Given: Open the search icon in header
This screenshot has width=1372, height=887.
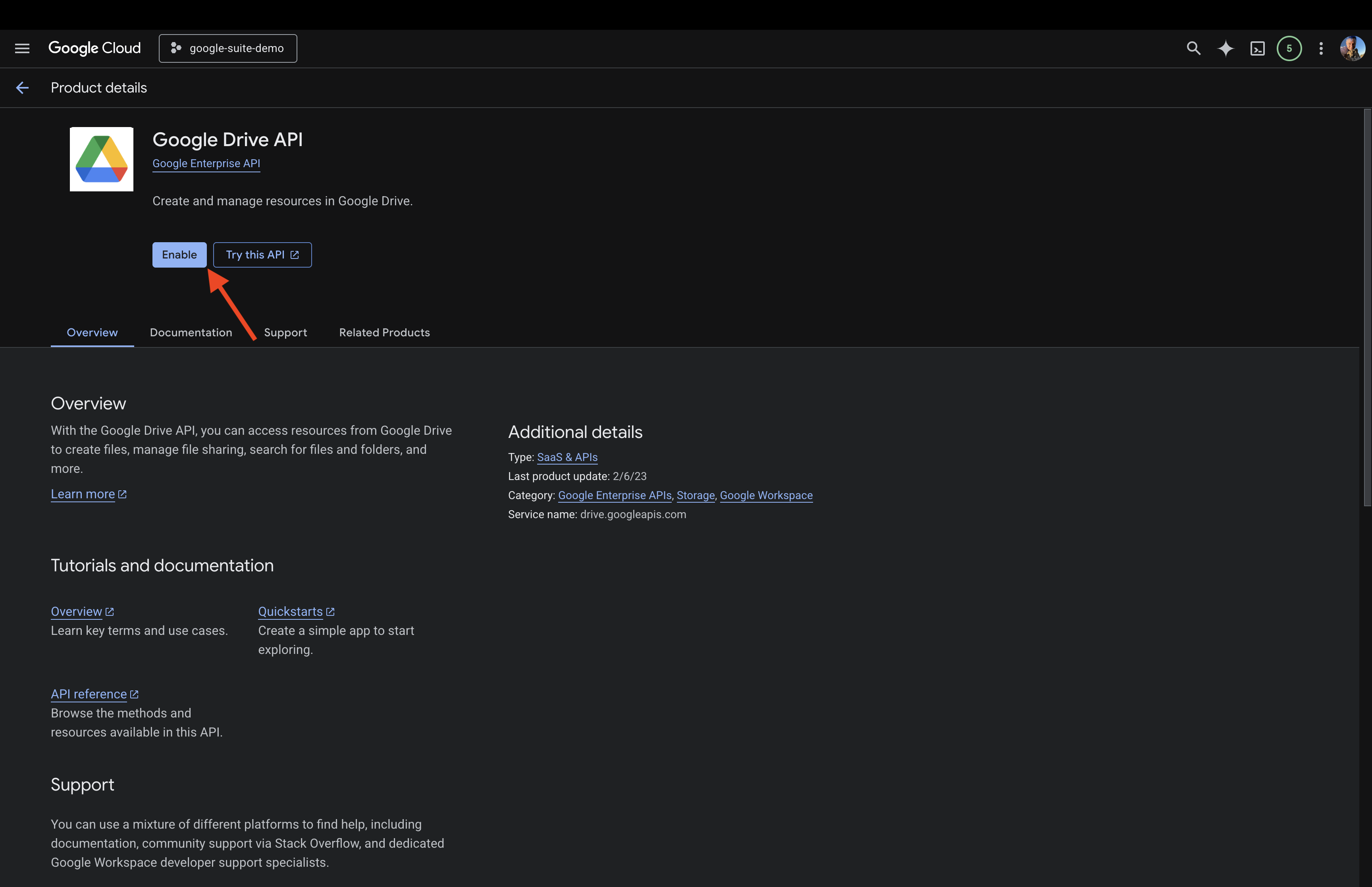Looking at the screenshot, I should coord(1193,48).
